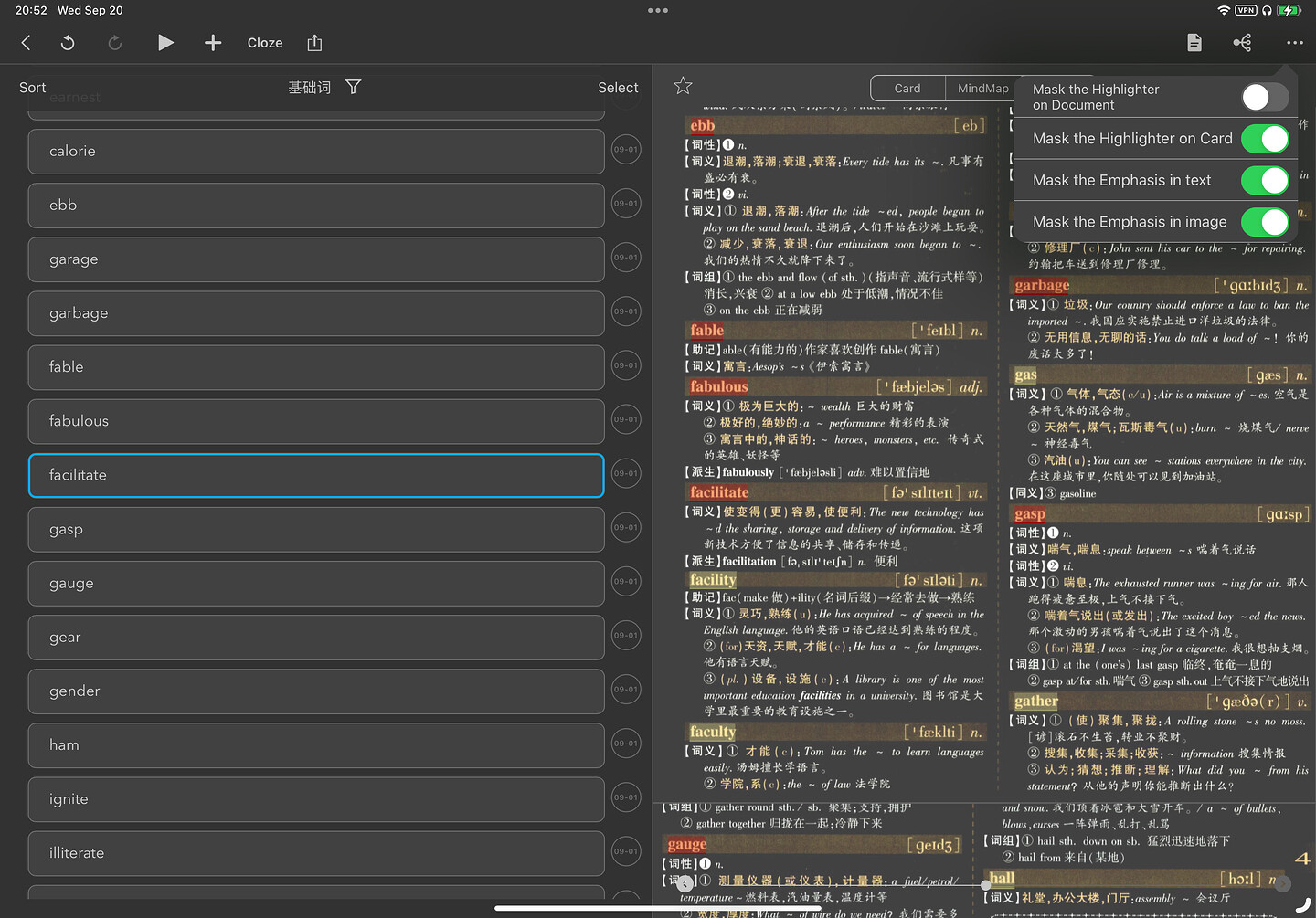This screenshot has width=1316, height=918.
Task: Tap the 09-01 date badge beside gender
Action: coord(626,689)
